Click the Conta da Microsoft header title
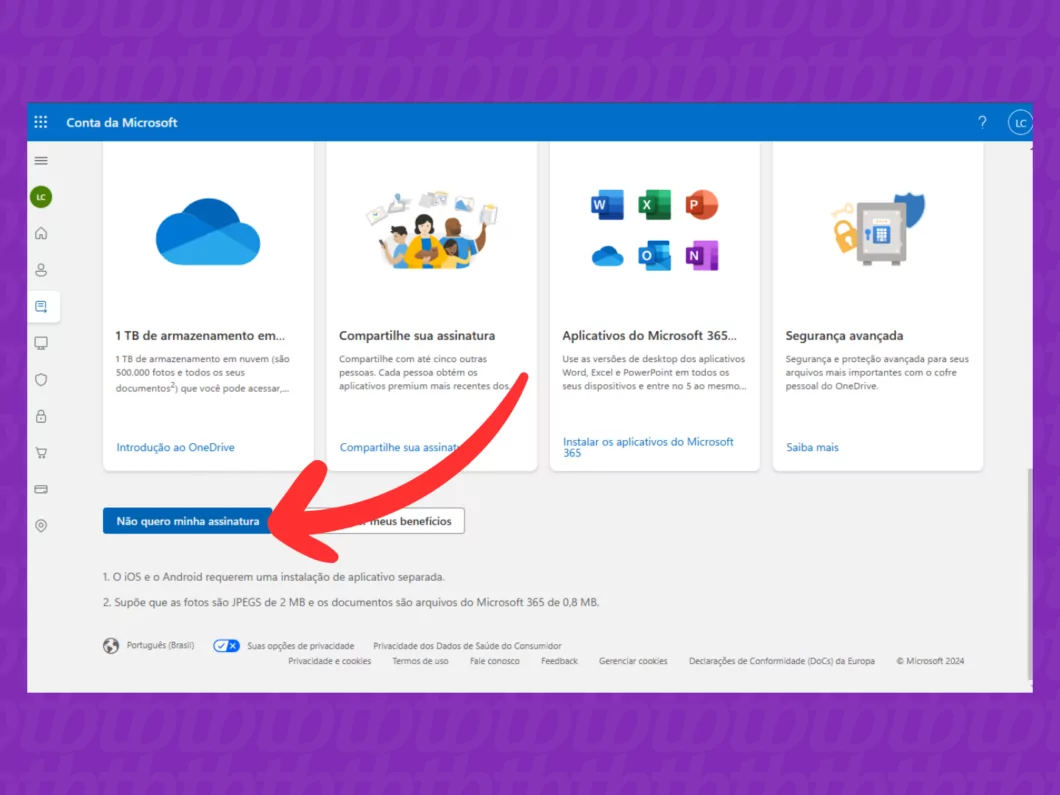Screen dimensions: 1060x795 tap(122, 122)
